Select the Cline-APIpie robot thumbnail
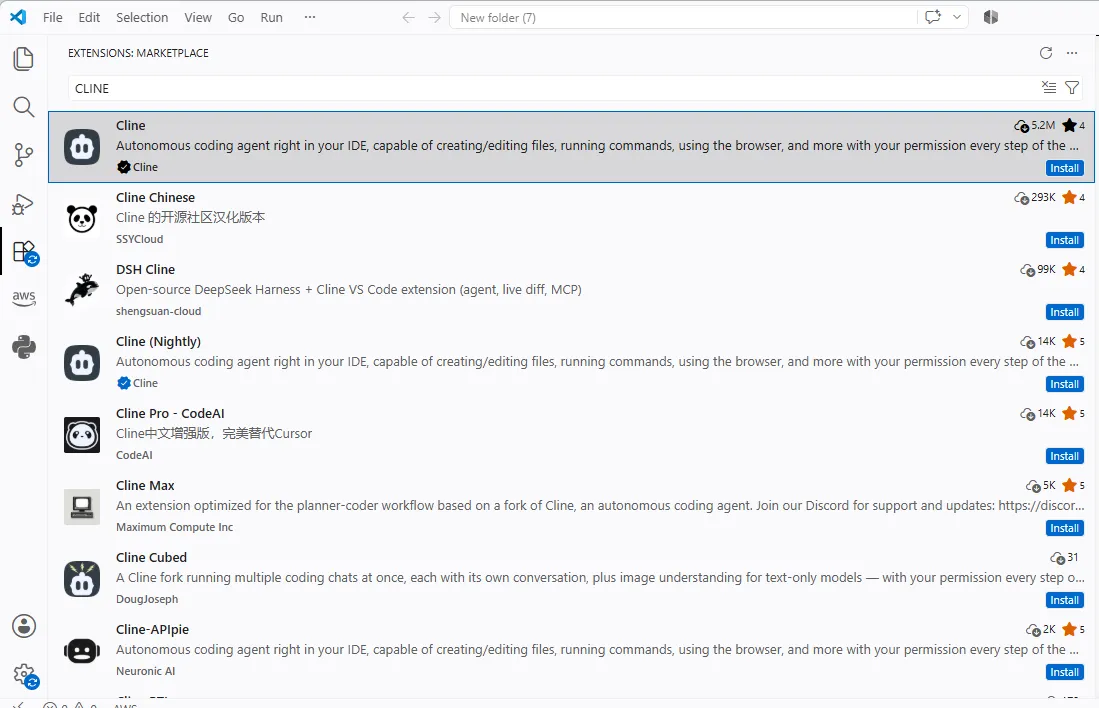 coord(82,651)
